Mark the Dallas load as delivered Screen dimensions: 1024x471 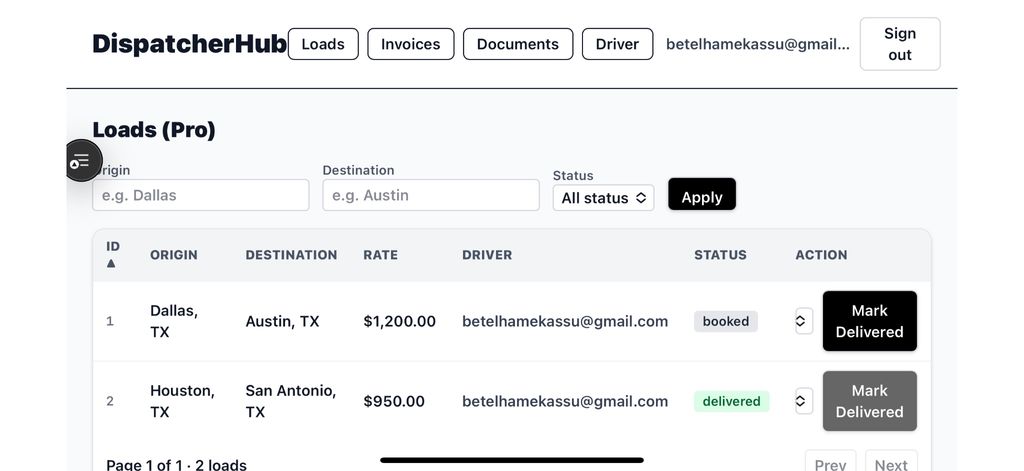[869, 321]
